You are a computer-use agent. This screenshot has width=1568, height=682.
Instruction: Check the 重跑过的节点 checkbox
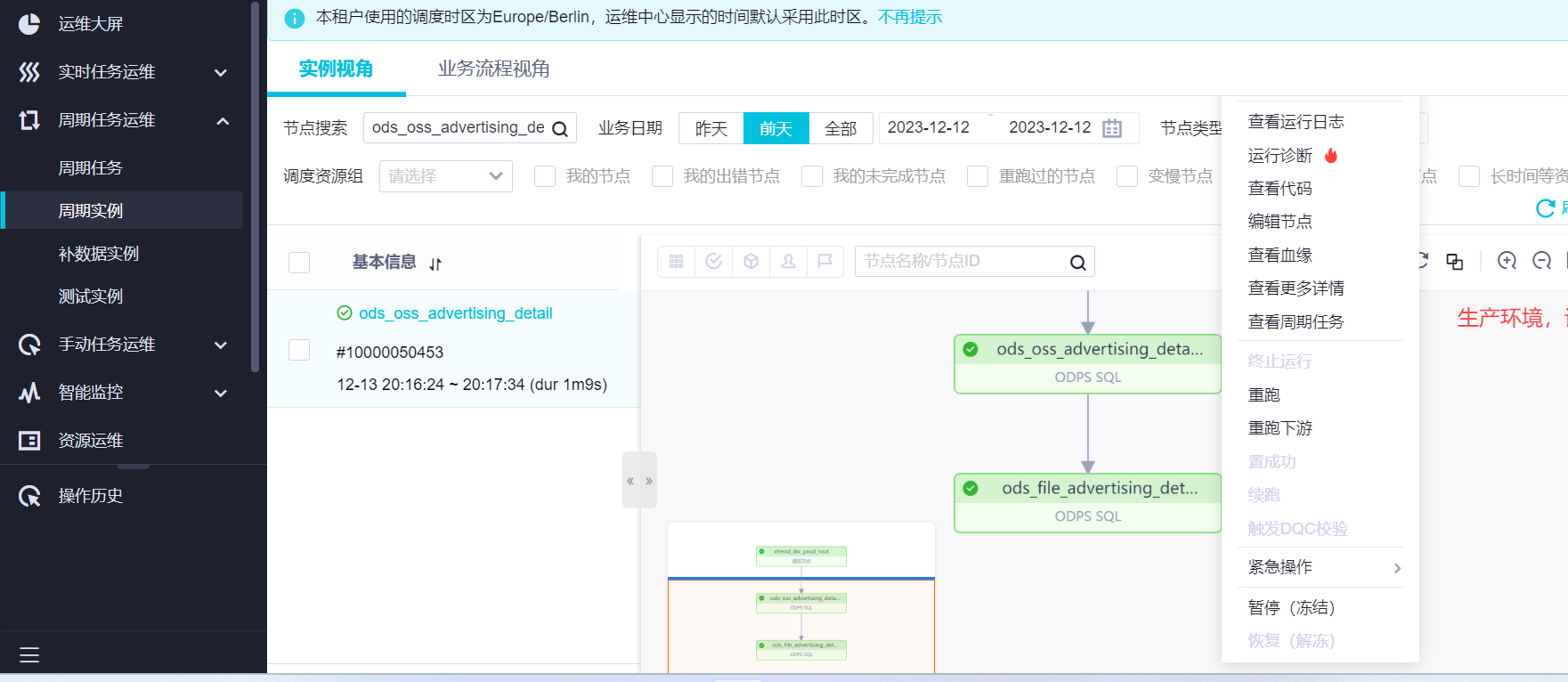tap(978, 176)
